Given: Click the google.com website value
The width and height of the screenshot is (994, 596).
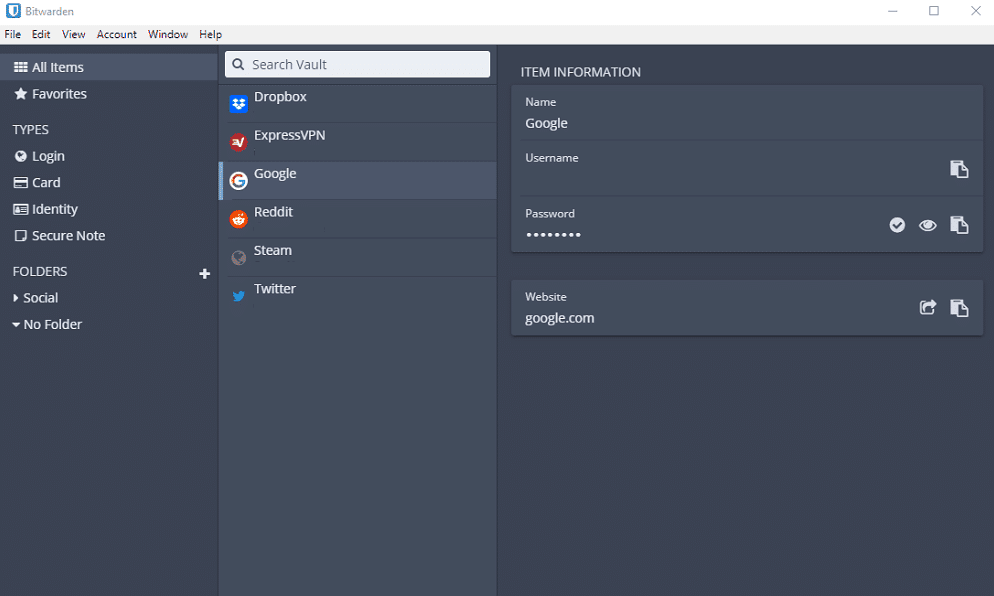Looking at the screenshot, I should [x=559, y=318].
